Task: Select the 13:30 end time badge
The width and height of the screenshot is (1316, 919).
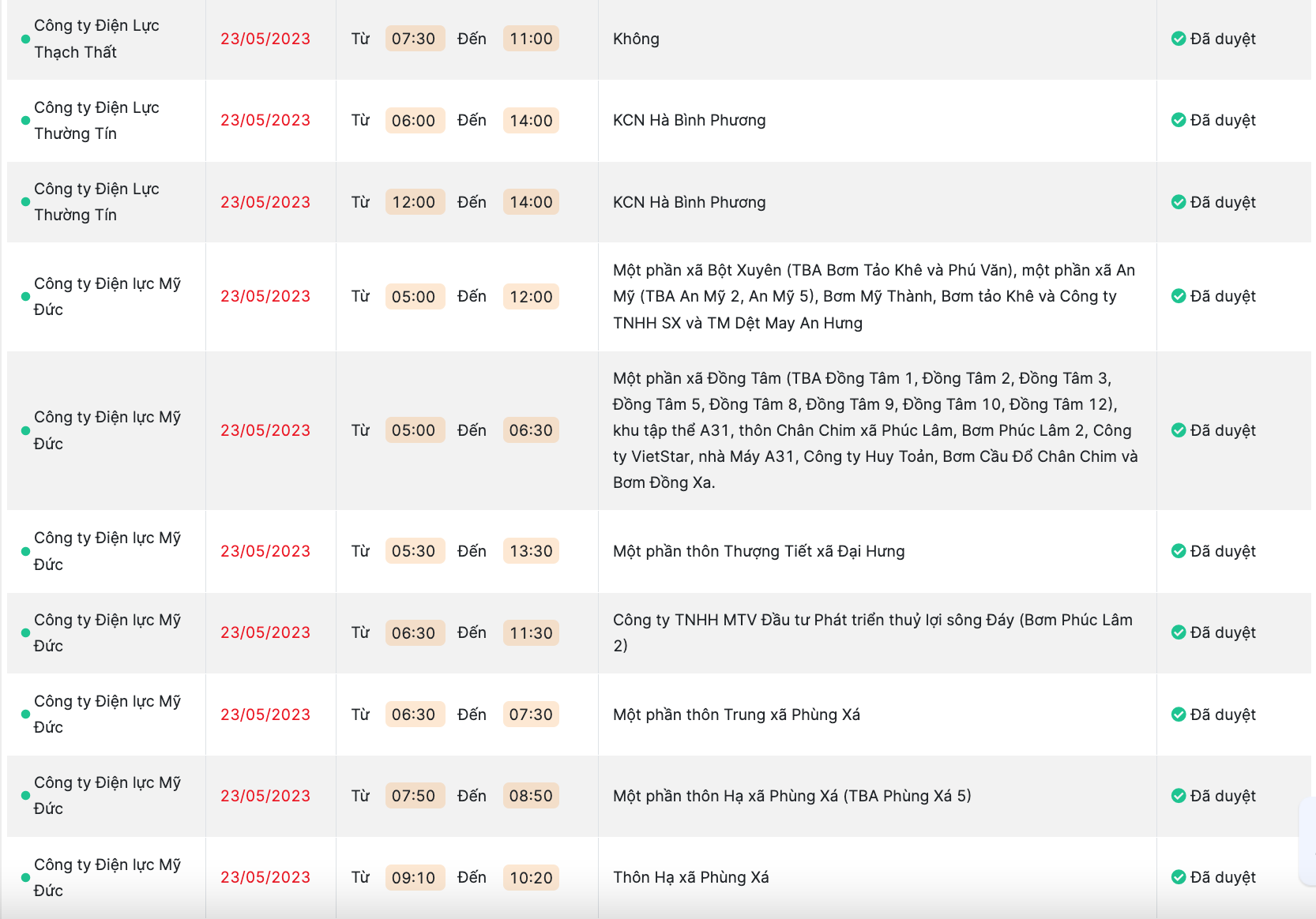Action: point(531,551)
